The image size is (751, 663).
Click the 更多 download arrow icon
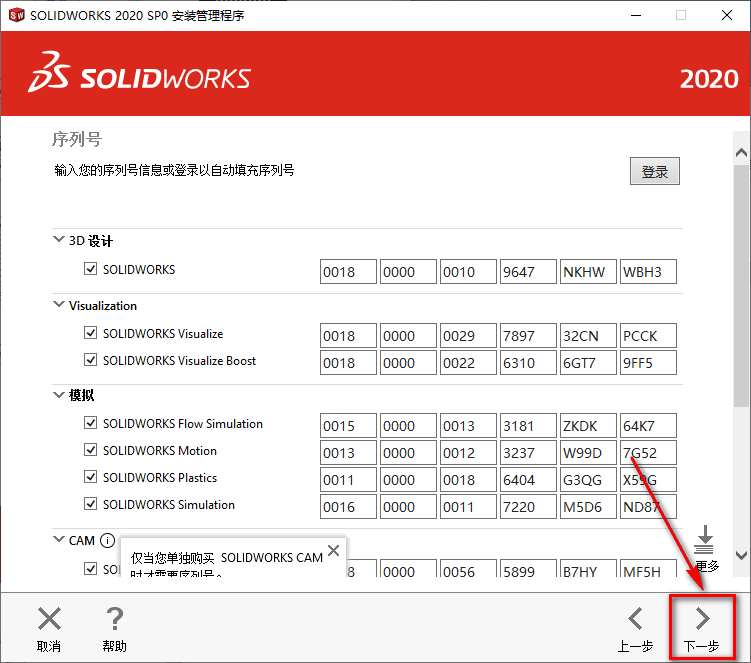pyautogui.click(x=705, y=540)
